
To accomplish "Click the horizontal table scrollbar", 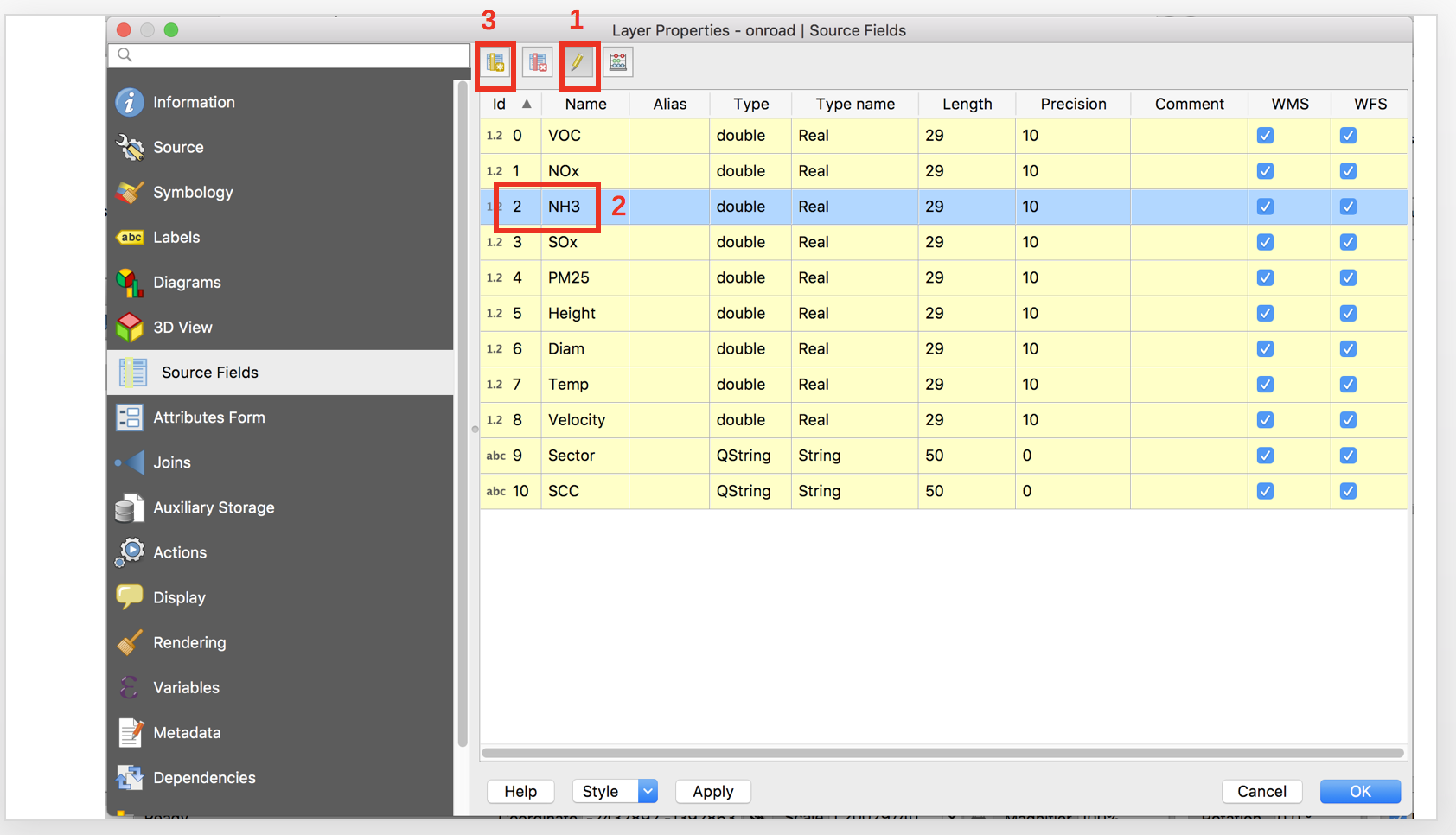I will pyautogui.click(x=942, y=753).
